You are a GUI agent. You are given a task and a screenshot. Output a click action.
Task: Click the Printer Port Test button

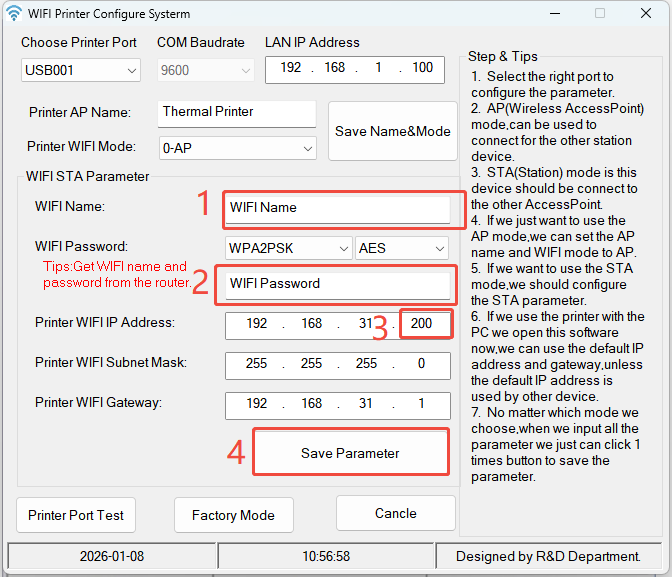click(76, 515)
